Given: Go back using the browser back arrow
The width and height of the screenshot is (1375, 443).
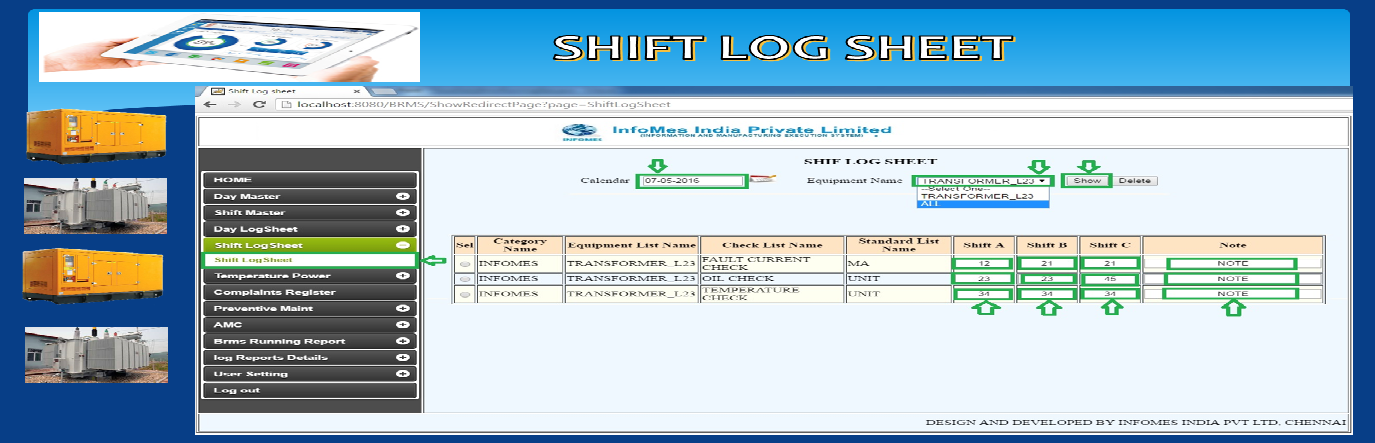Looking at the screenshot, I should point(209,105).
